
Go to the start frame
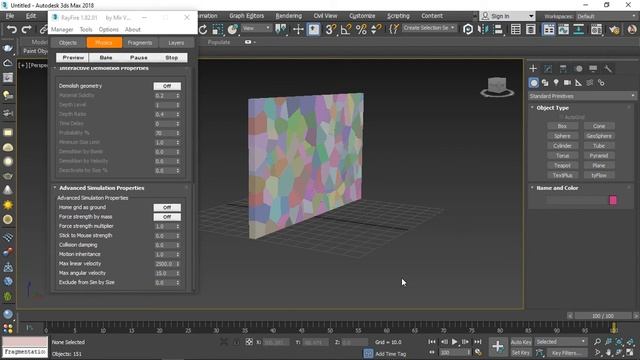(x=432, y=342)
